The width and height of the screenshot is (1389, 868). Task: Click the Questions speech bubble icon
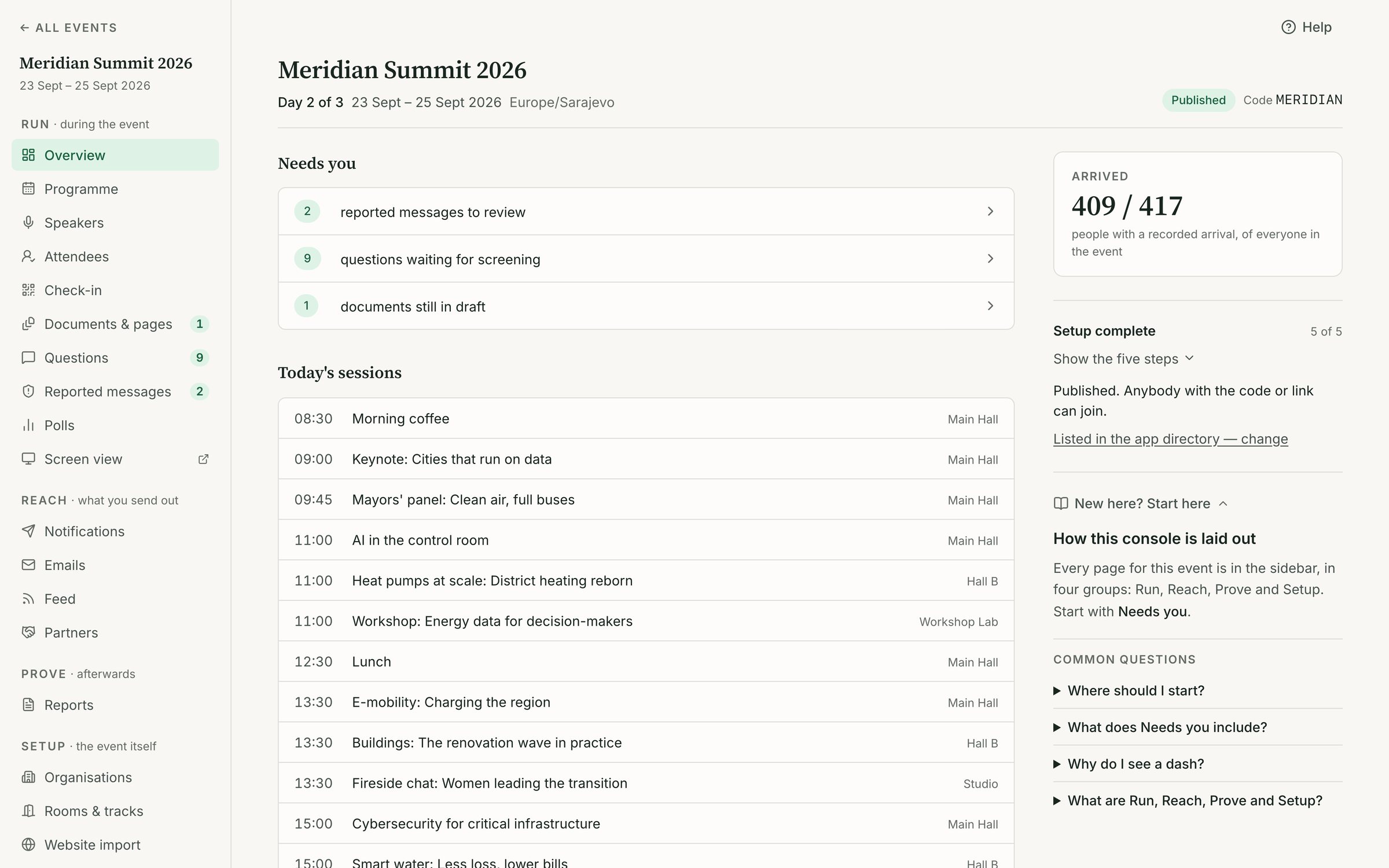28,358
